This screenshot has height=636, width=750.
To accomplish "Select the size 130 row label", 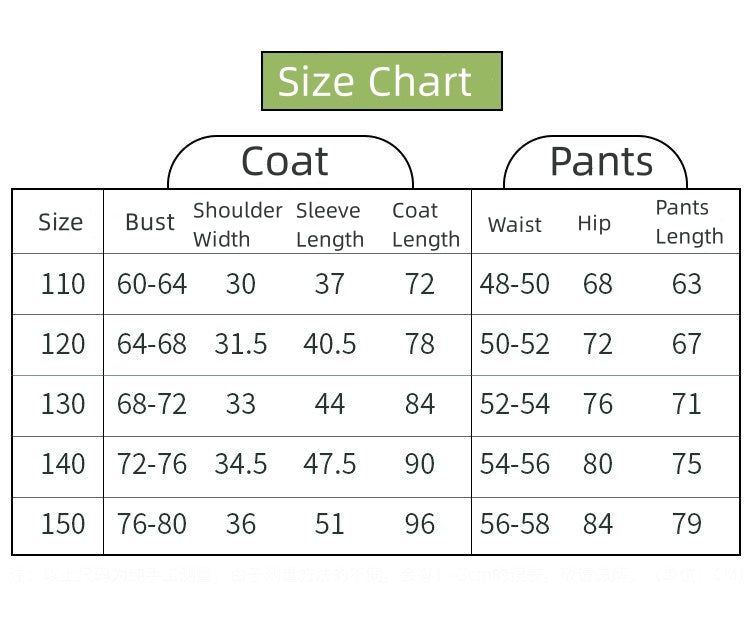I will point(63,404).
